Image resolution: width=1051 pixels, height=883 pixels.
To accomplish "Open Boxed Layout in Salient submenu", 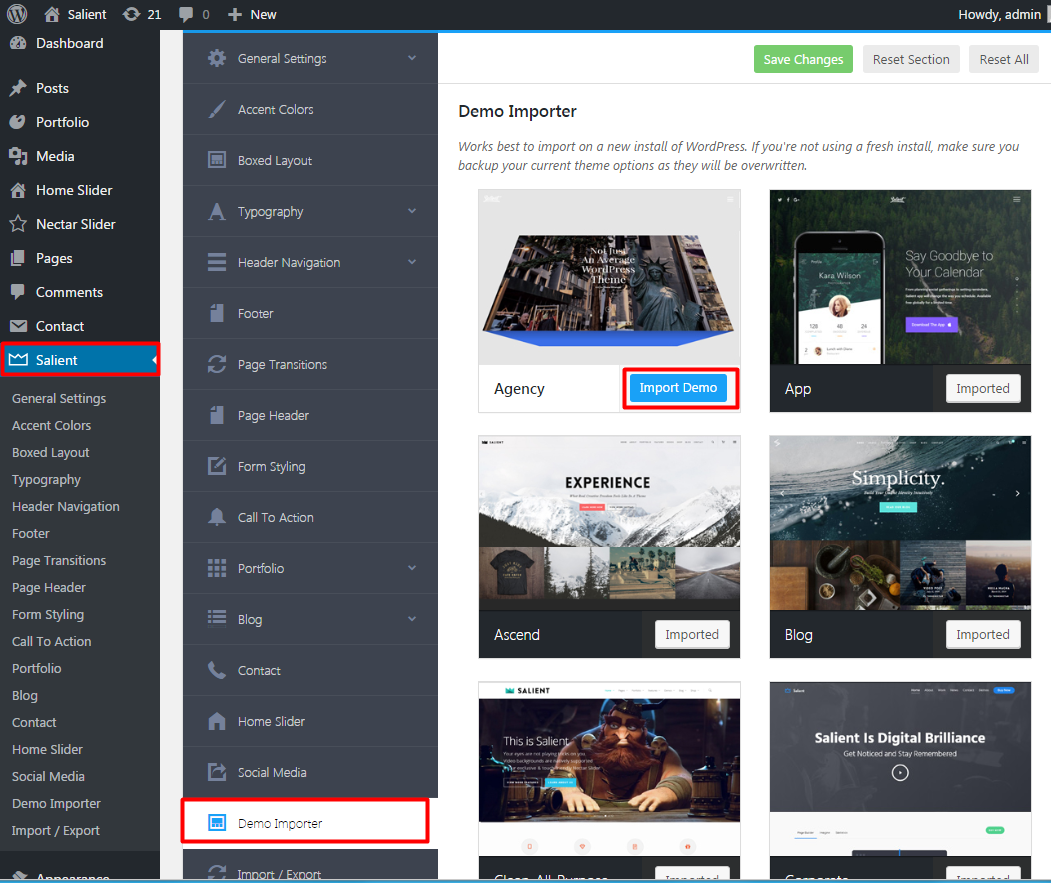I will 51,453.
